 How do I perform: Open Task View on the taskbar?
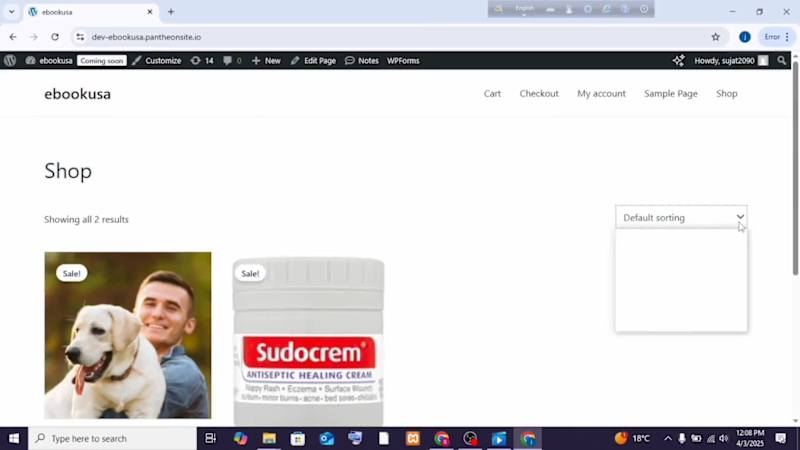(x=210, y=438)
